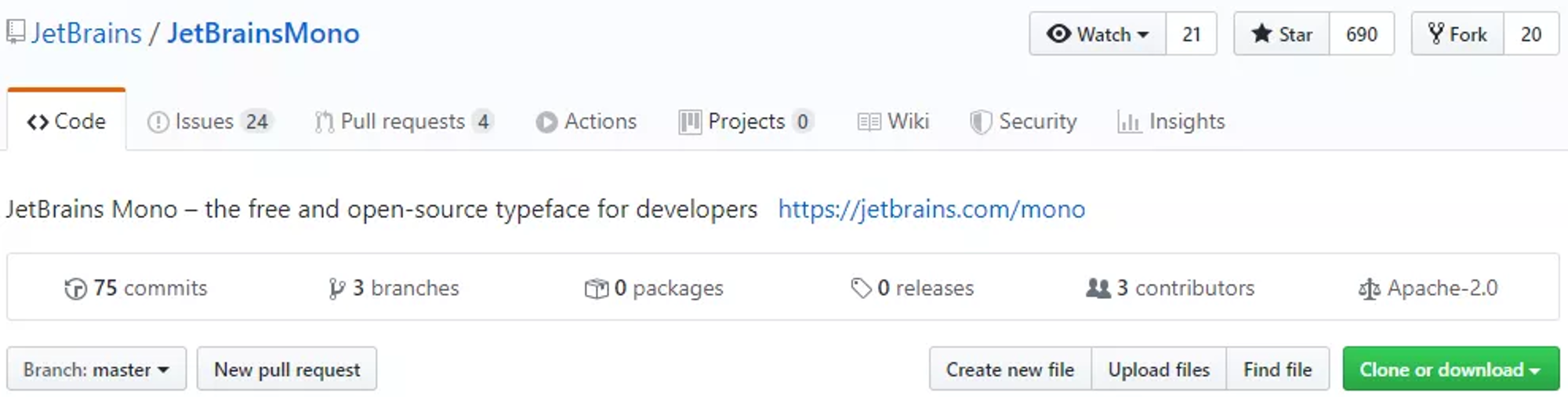Viewport: 1568px width, 397px height.
Task: Toggle Star on this repository
Action: click(x=1282, y=34)
